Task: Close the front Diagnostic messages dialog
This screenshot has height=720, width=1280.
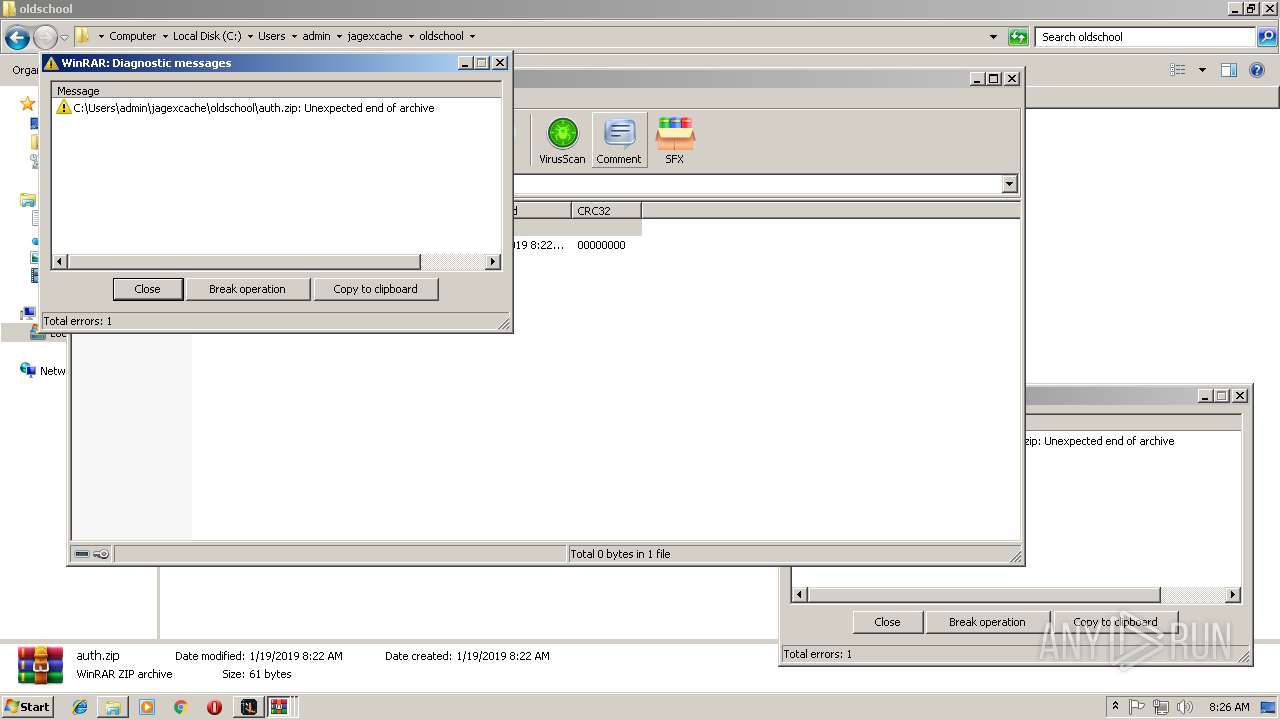Action: point(147,289)
